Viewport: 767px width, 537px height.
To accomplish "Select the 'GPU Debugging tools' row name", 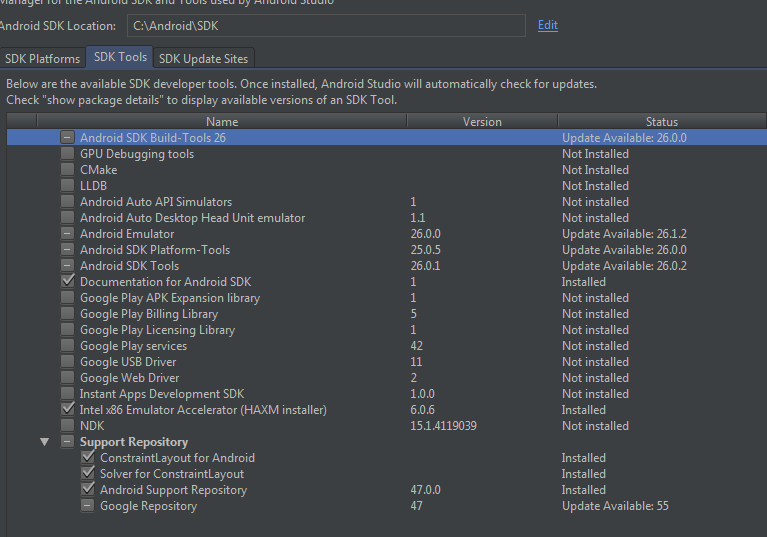I will tap(137, 154).
